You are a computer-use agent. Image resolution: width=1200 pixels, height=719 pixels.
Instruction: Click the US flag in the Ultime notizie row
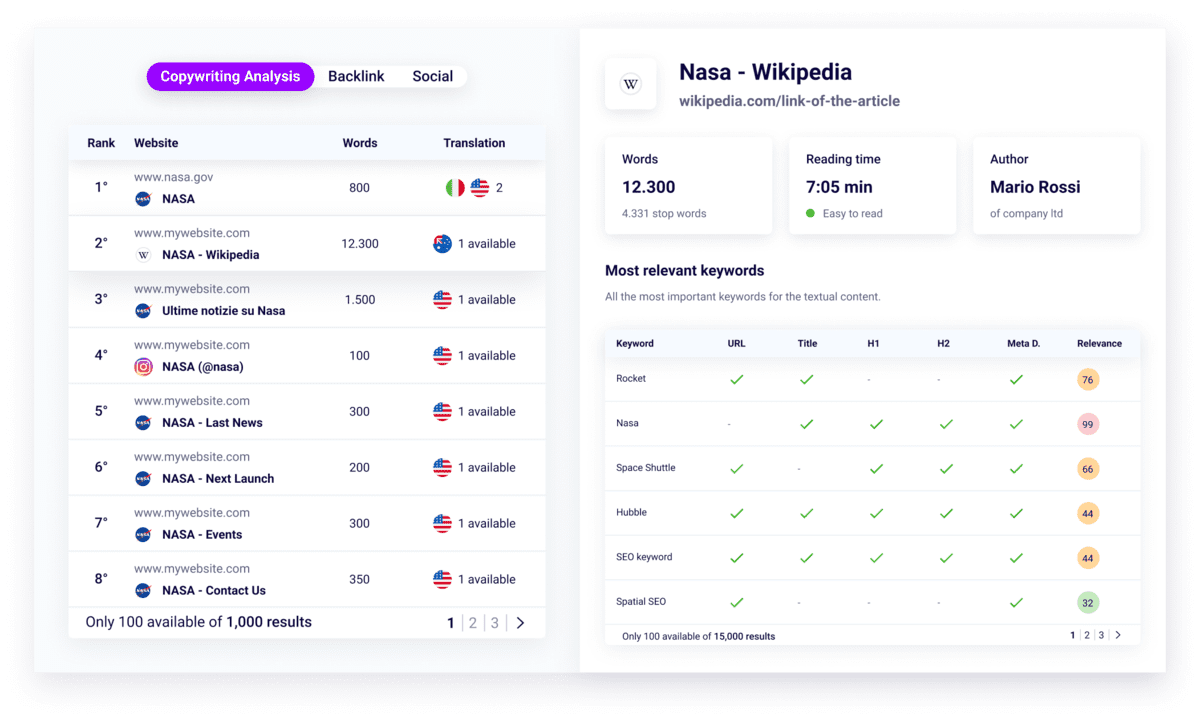point(443,299)
